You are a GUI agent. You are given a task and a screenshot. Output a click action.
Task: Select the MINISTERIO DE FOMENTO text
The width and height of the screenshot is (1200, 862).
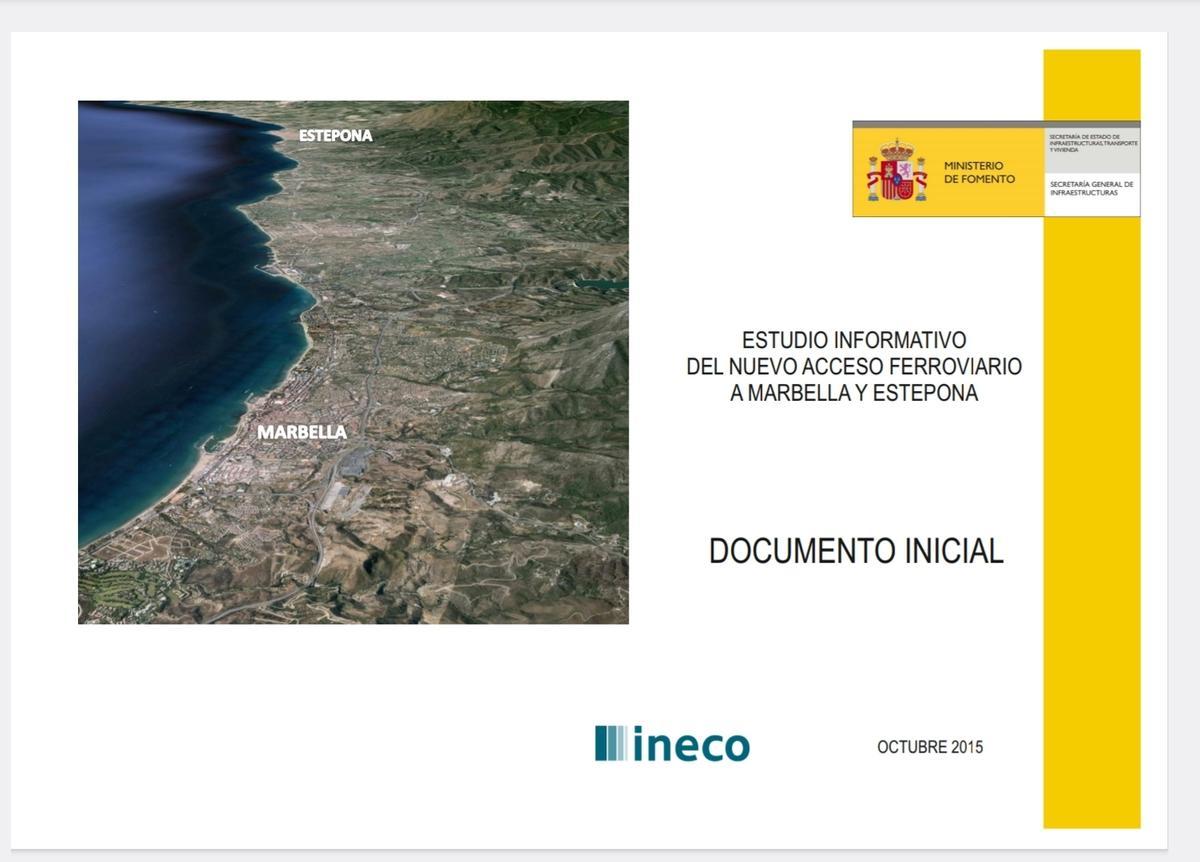point(978,172)
